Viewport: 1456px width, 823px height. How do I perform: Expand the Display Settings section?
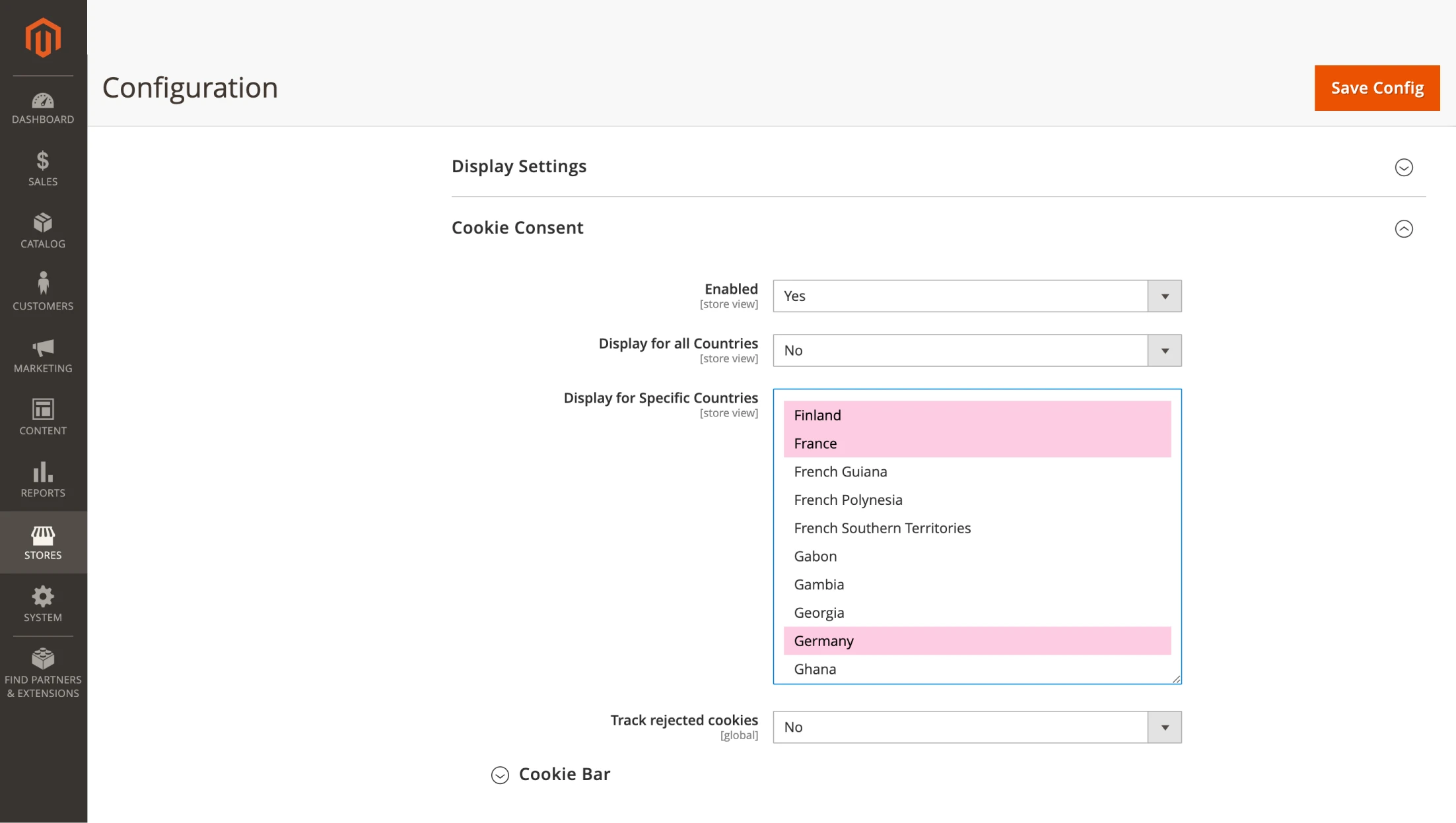tap(1404, 167)
